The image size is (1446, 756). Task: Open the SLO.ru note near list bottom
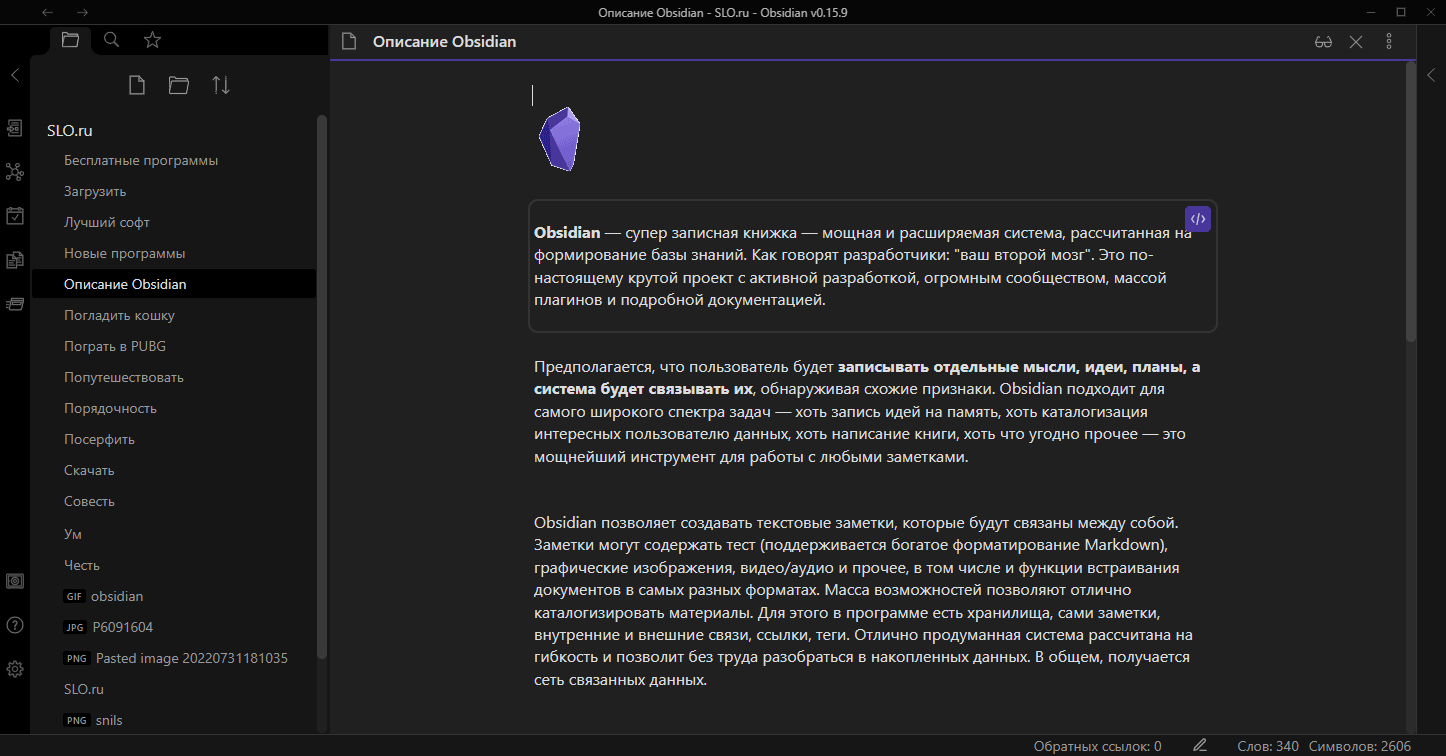pos(174,689)
